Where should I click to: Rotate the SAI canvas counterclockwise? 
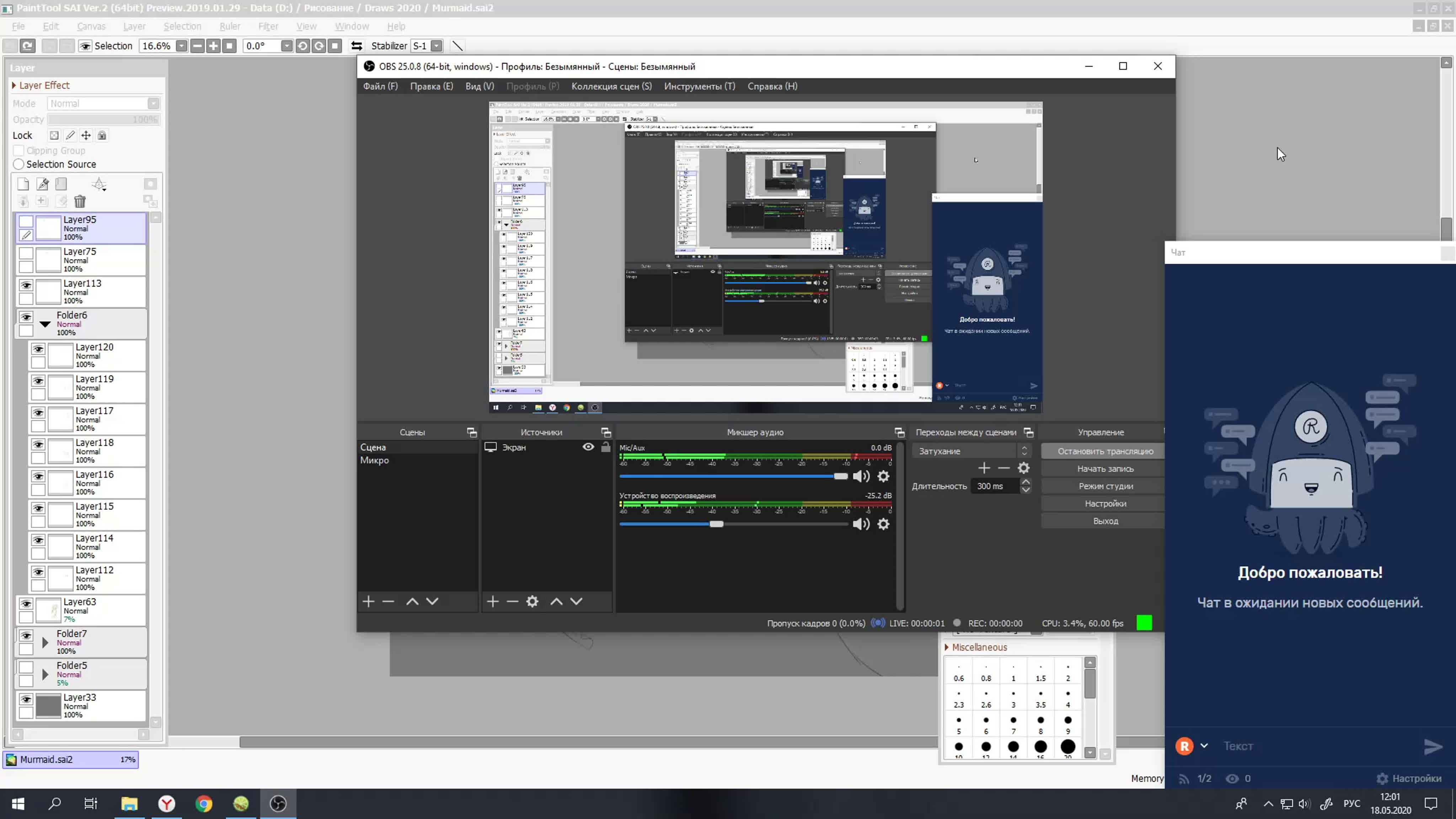(x=303, y=46)
